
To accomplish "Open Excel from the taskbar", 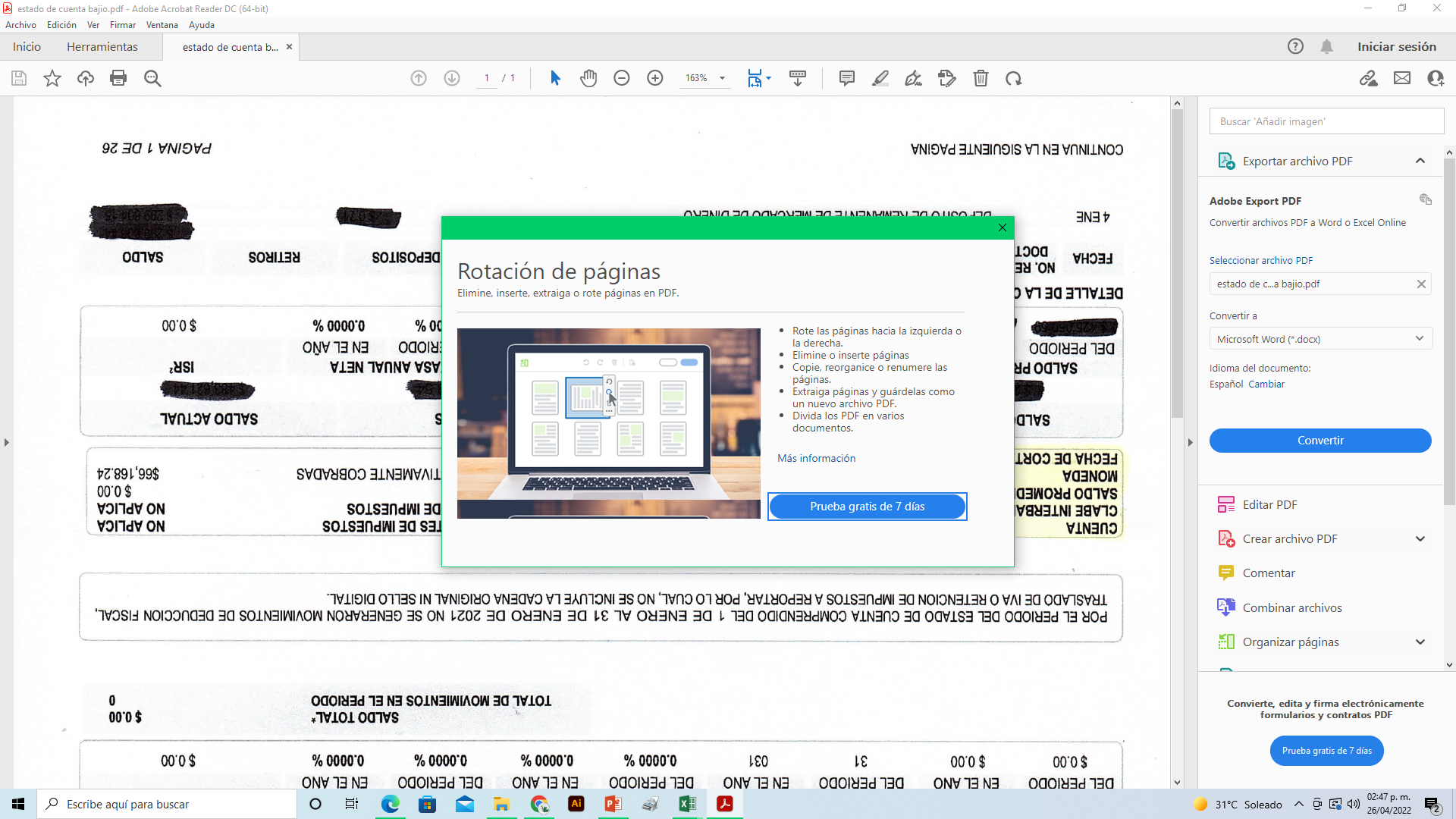I will [688, 804].
